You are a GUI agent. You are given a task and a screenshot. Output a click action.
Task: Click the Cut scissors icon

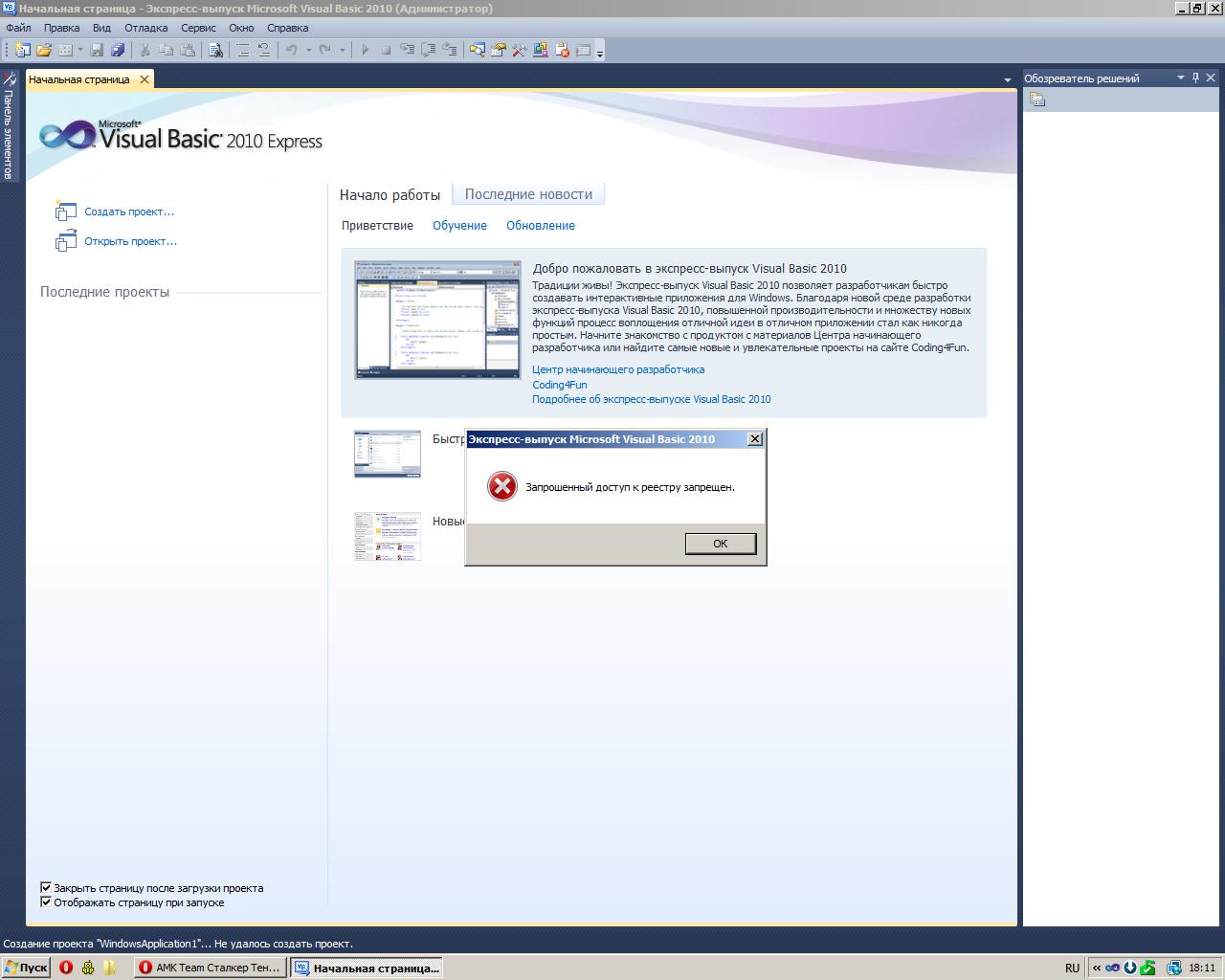pos(145,50)
